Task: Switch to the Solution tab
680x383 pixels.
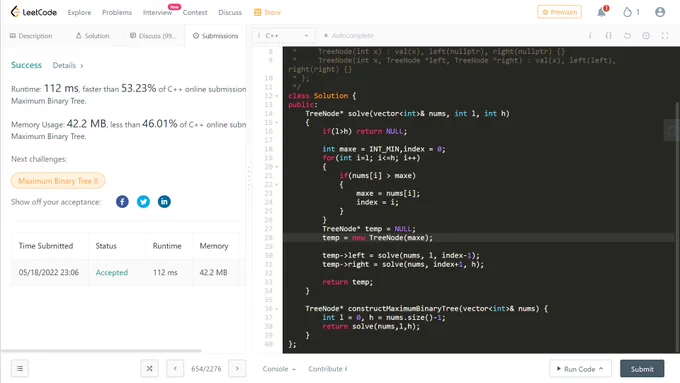Action: tap(92, 36)
